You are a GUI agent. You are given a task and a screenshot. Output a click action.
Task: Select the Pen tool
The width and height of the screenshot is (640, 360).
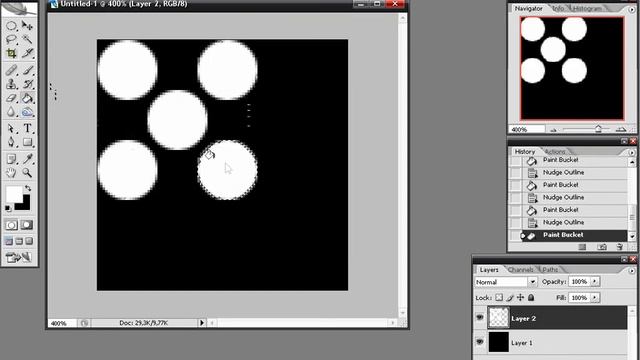click(11, 142)
